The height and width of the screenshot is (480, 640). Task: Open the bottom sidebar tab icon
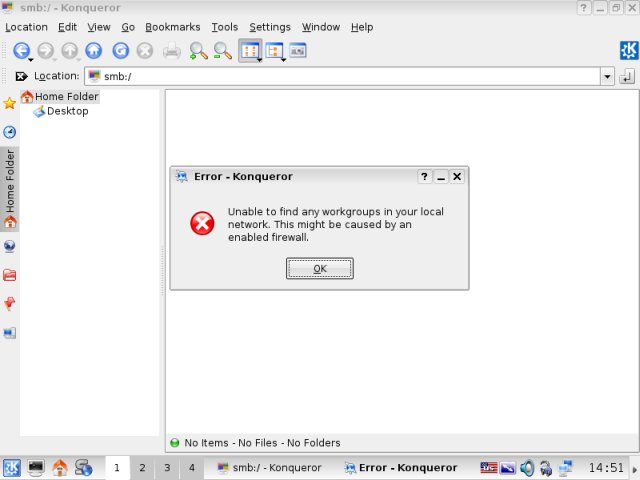pyautogui.click(x=9, y=333)
